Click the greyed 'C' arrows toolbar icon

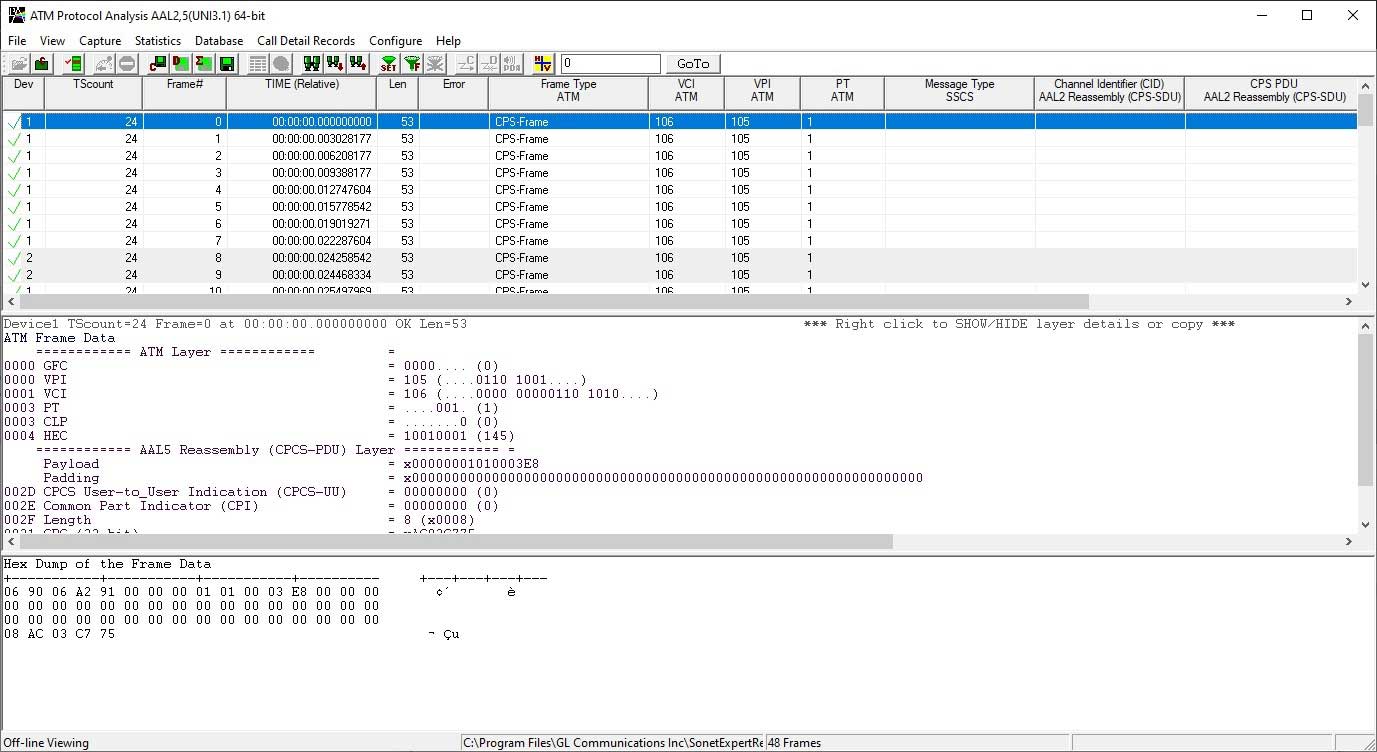click(466, 64)
